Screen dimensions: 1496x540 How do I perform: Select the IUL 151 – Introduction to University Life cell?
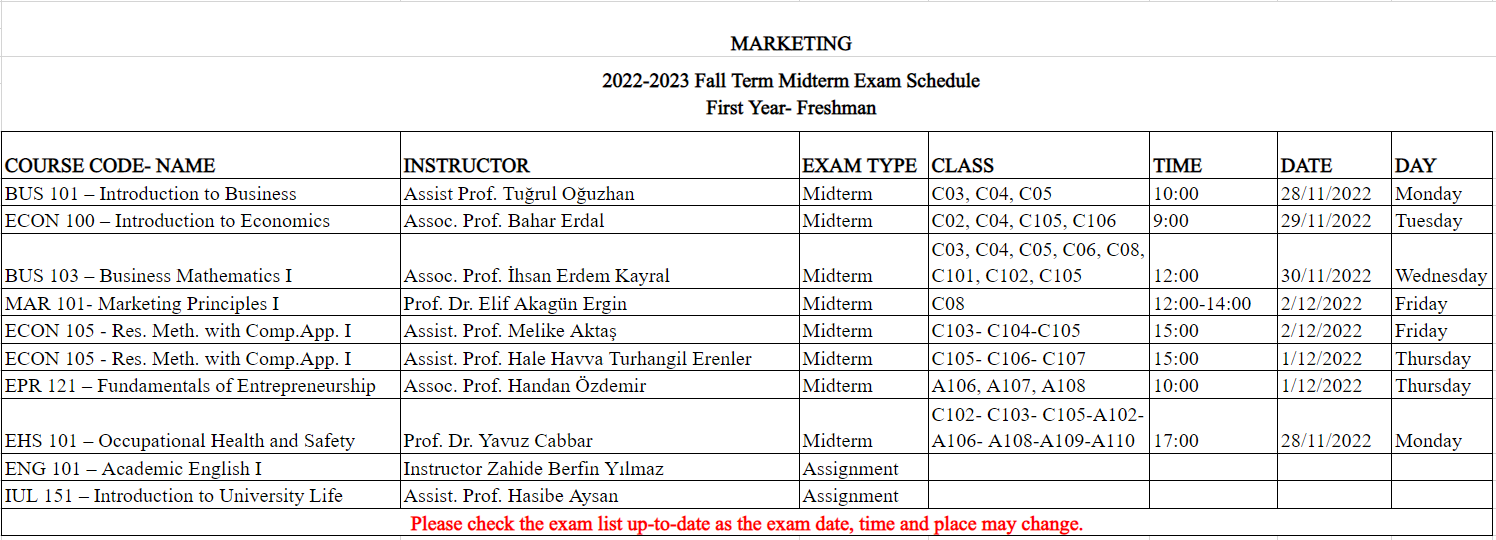click(200, 495)
